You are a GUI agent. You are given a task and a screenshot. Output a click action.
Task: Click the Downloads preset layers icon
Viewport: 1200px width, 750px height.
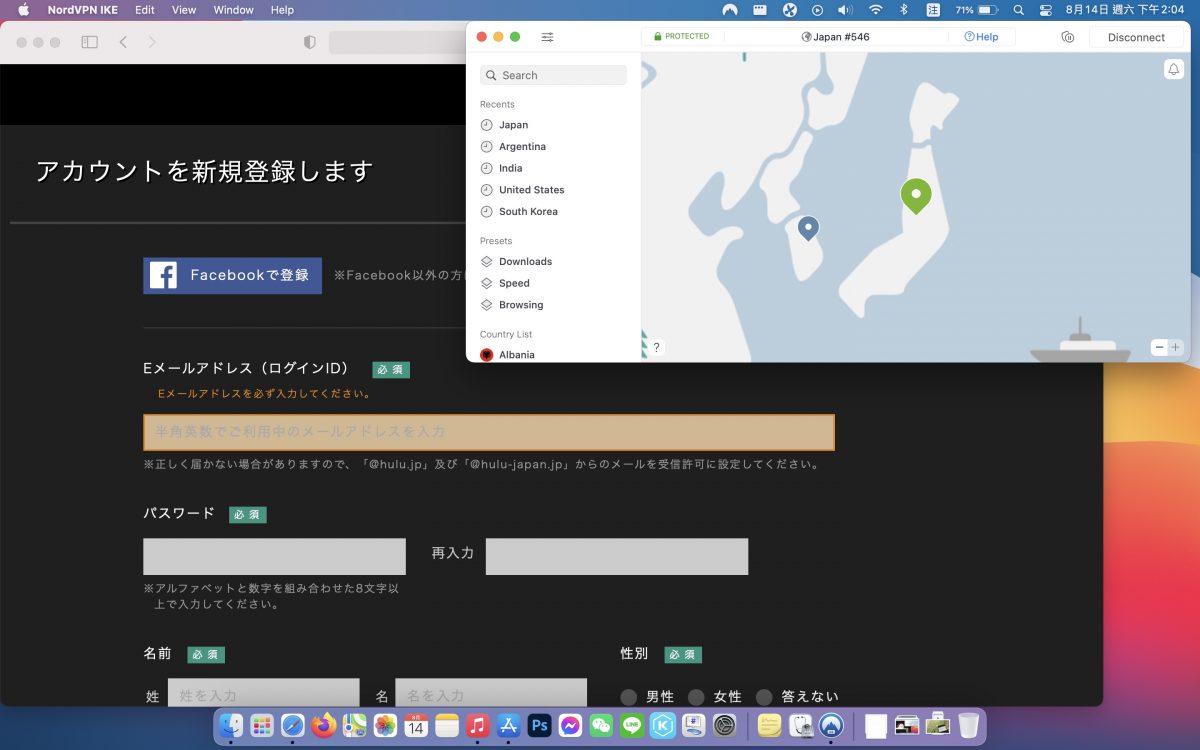click(x=487, y=261)
